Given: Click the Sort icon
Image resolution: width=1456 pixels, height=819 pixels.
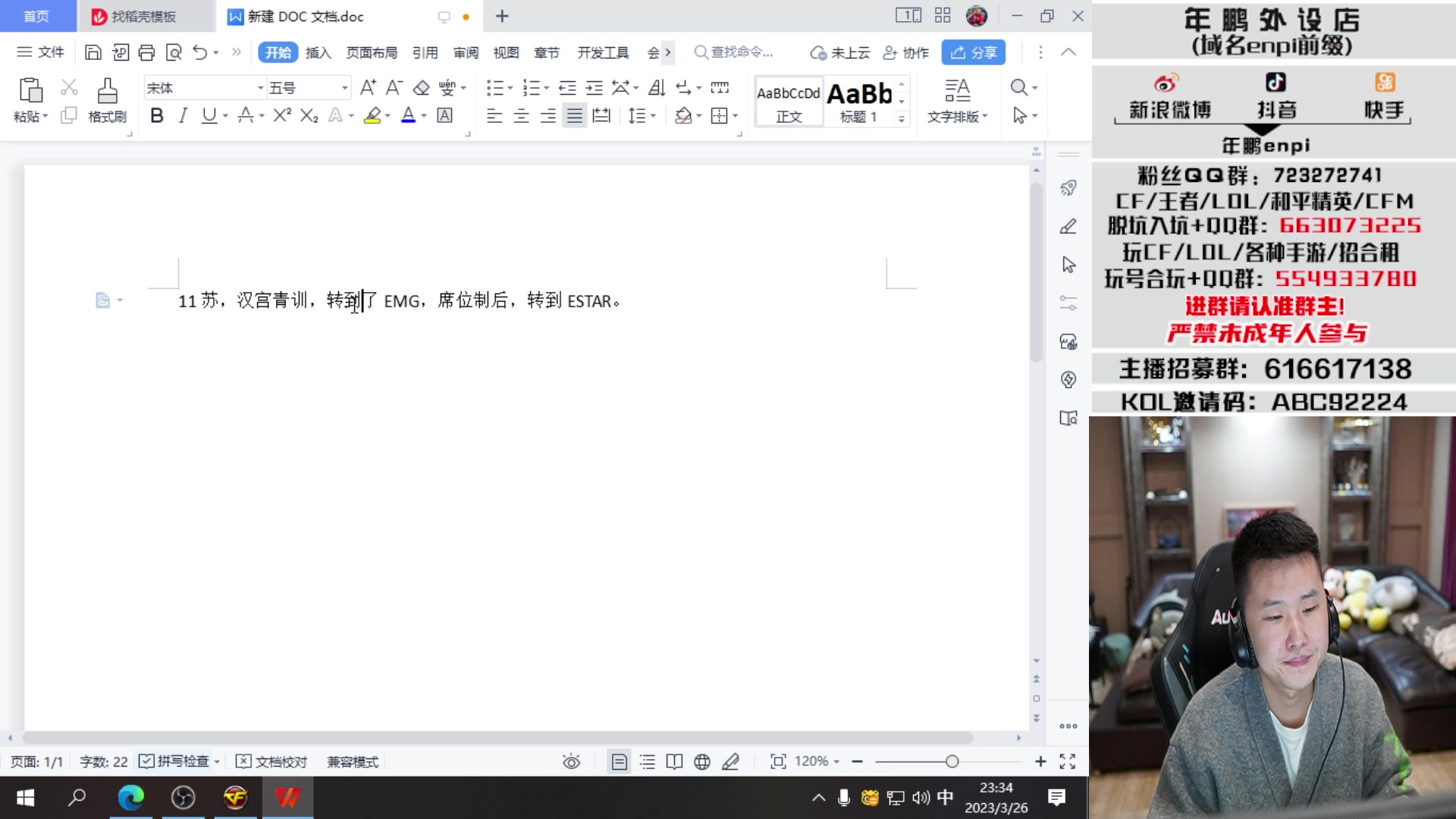Looking at the screenshot, I should coord(657,88).
